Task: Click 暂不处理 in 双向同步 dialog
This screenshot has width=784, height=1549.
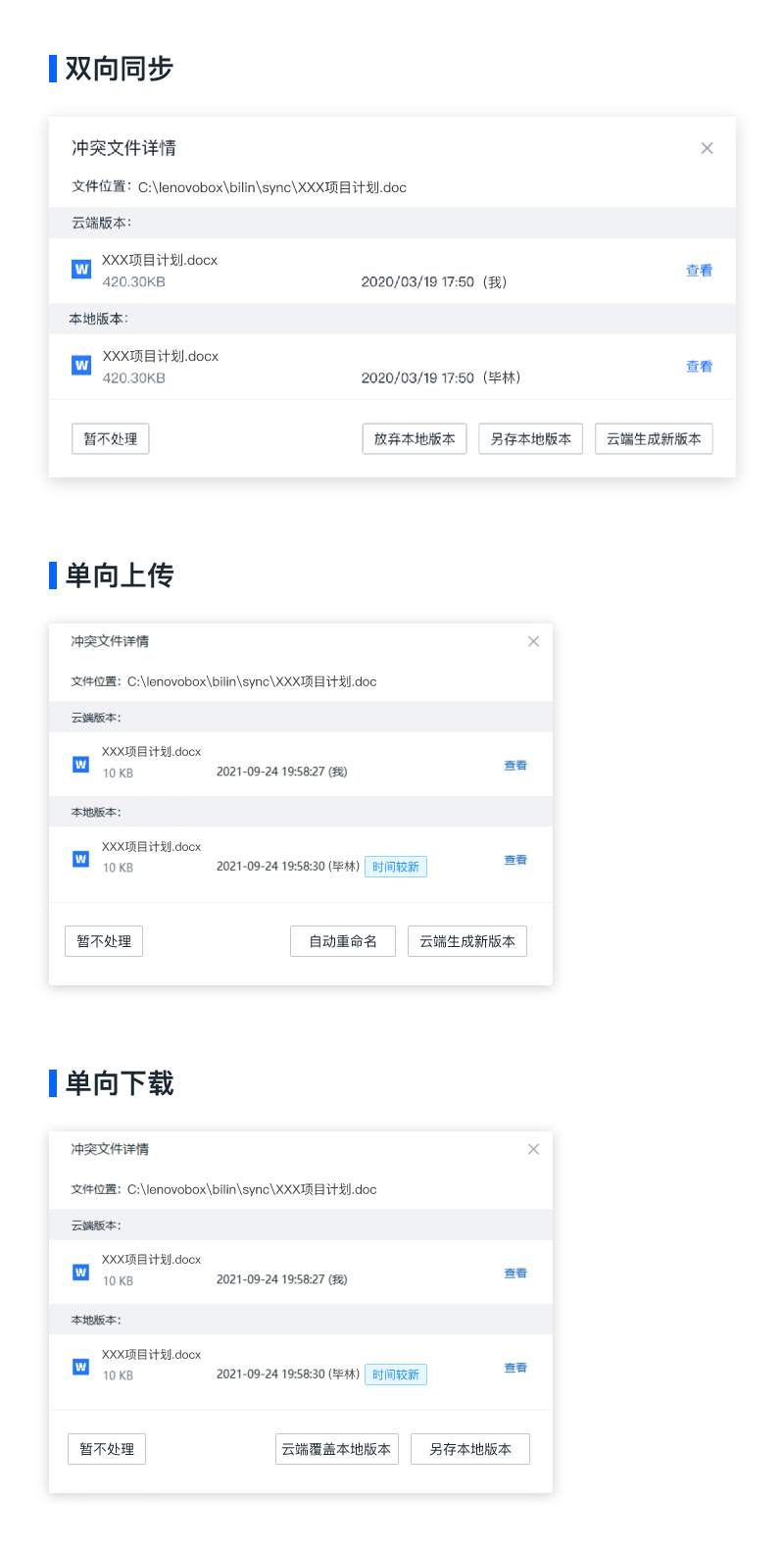Action: (111, 439)
